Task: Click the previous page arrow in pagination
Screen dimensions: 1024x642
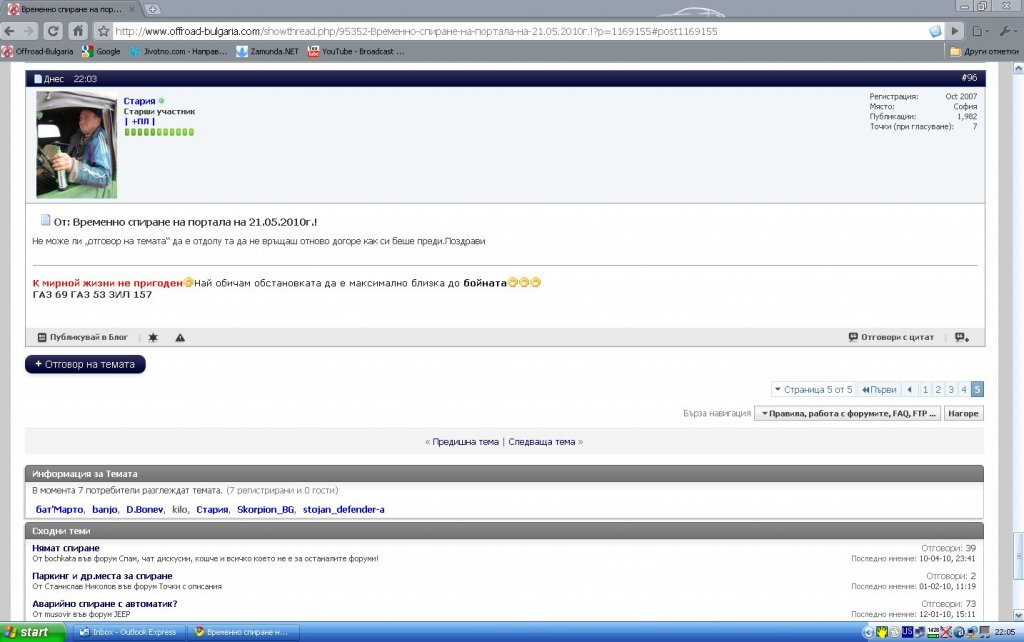Action: click(x=910, y=389)
